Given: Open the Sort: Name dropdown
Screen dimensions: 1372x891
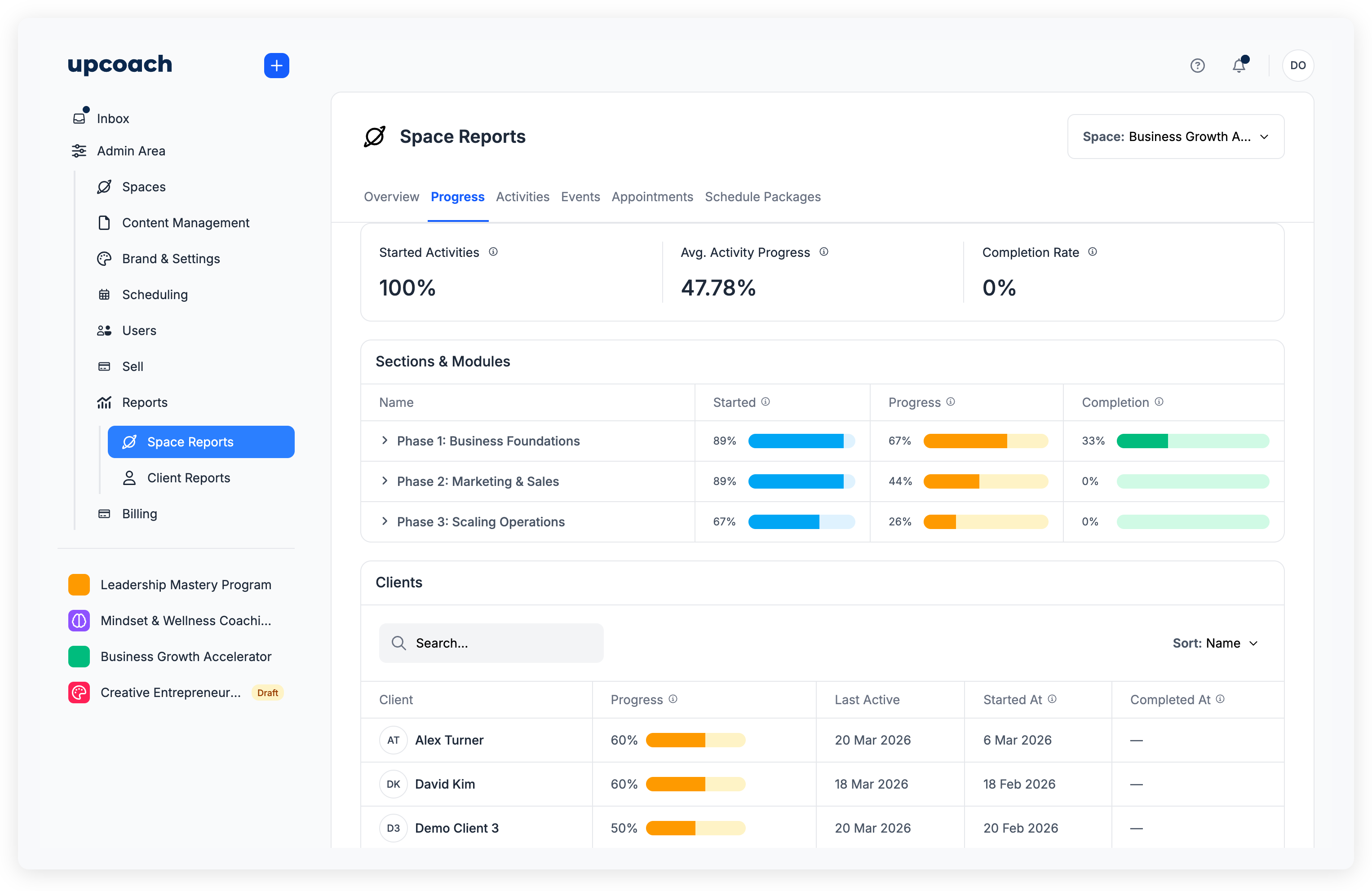Looking at the screenshot, I should (1215, 643).
